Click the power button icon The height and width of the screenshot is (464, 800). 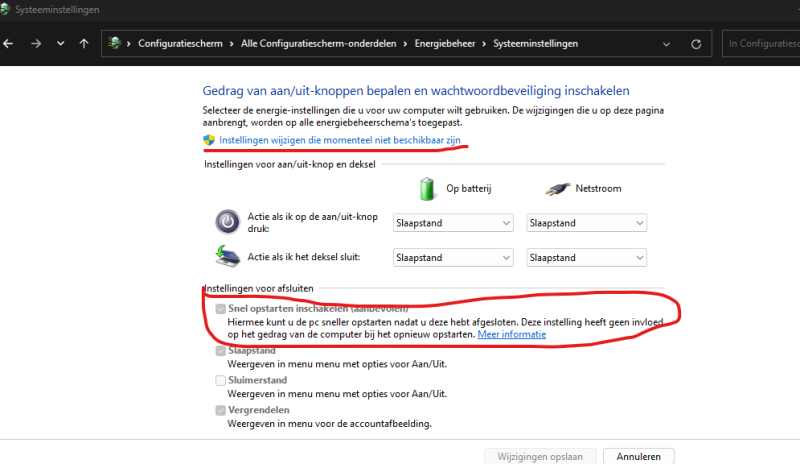pos(228,222)
